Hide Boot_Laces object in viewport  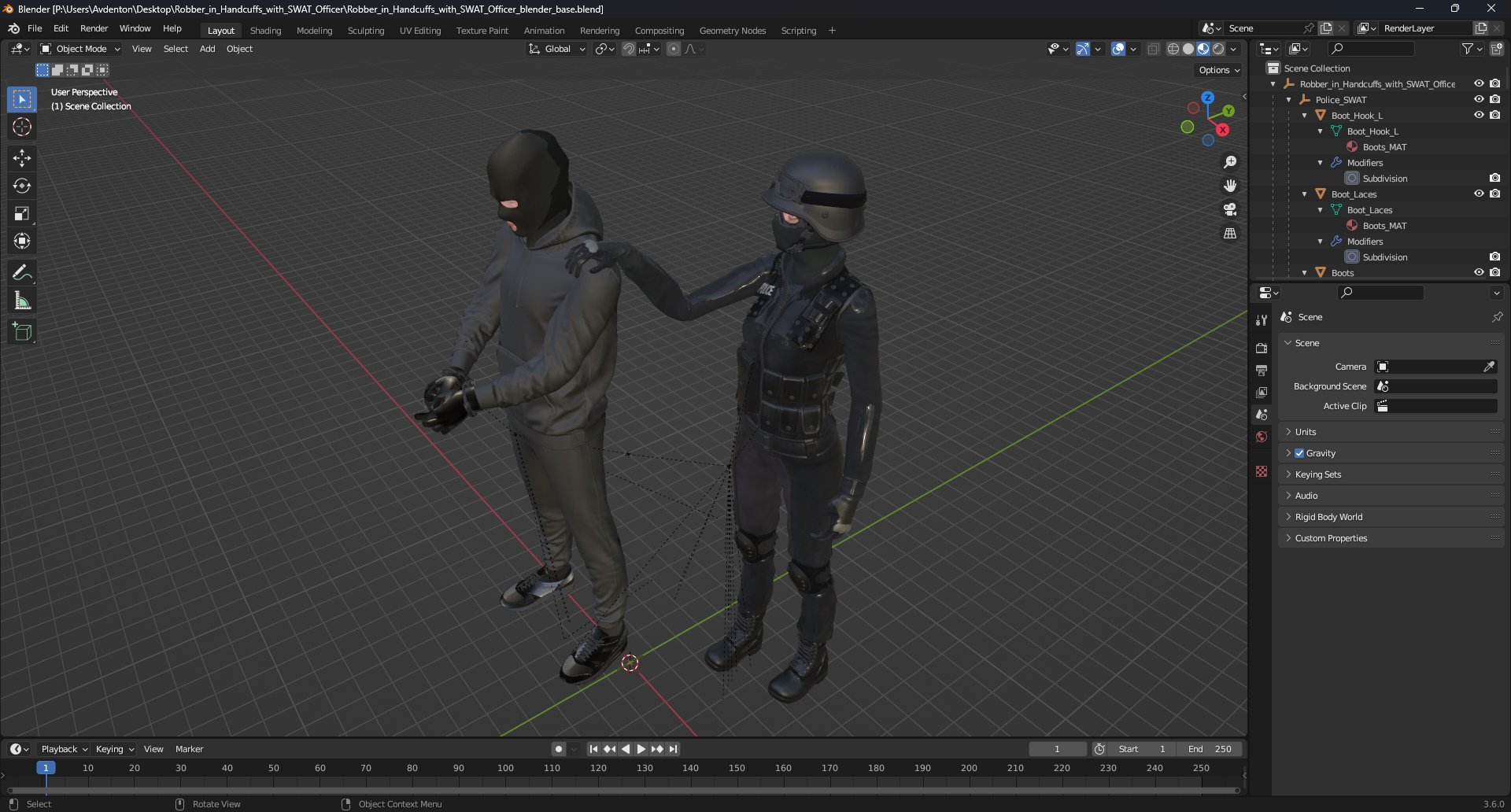pos(1479,194)
